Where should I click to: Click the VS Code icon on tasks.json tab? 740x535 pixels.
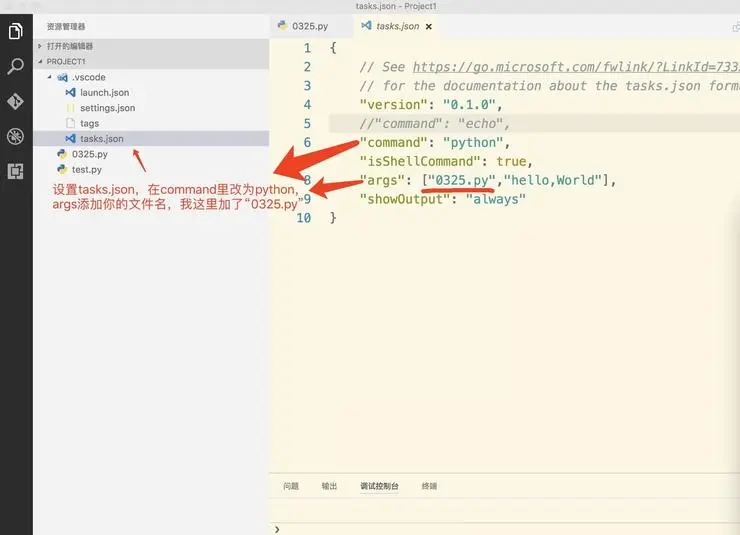coord(366,25)
